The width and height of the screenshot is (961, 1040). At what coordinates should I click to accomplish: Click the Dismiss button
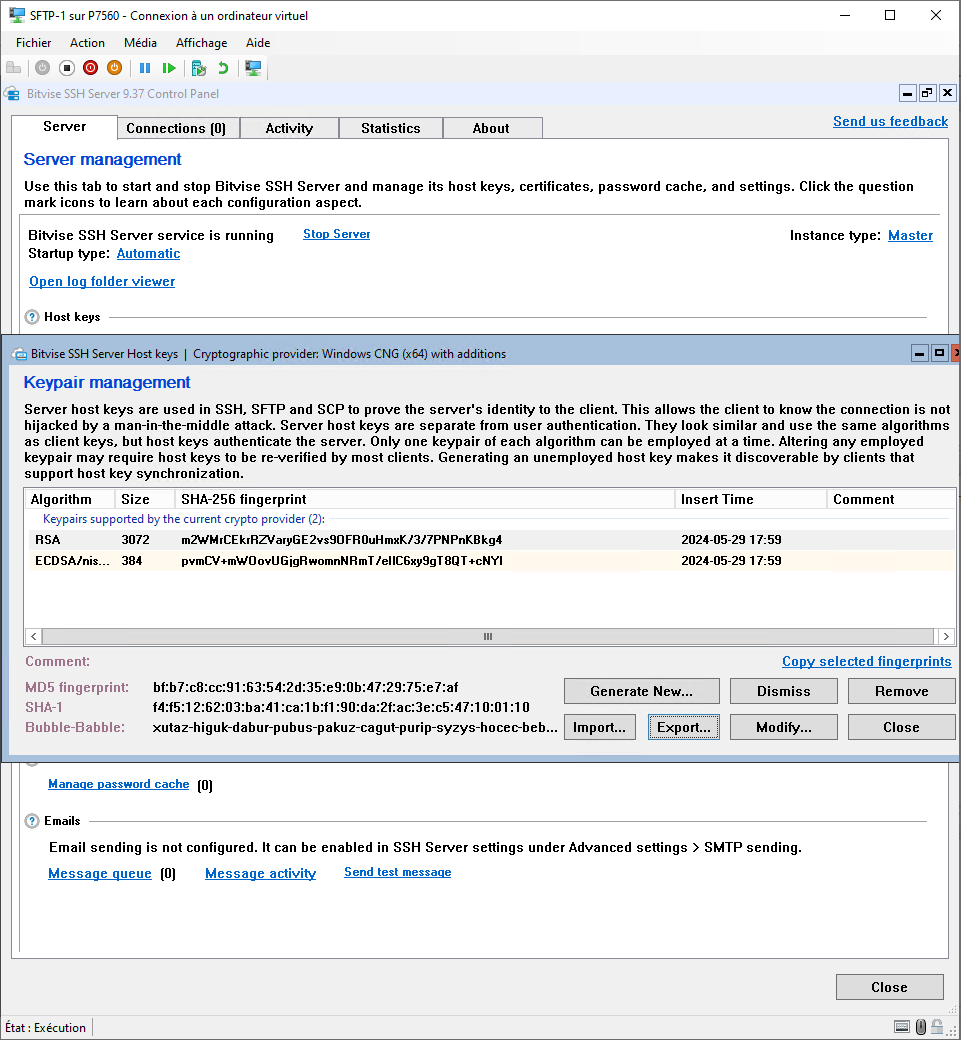coord(783,691)
